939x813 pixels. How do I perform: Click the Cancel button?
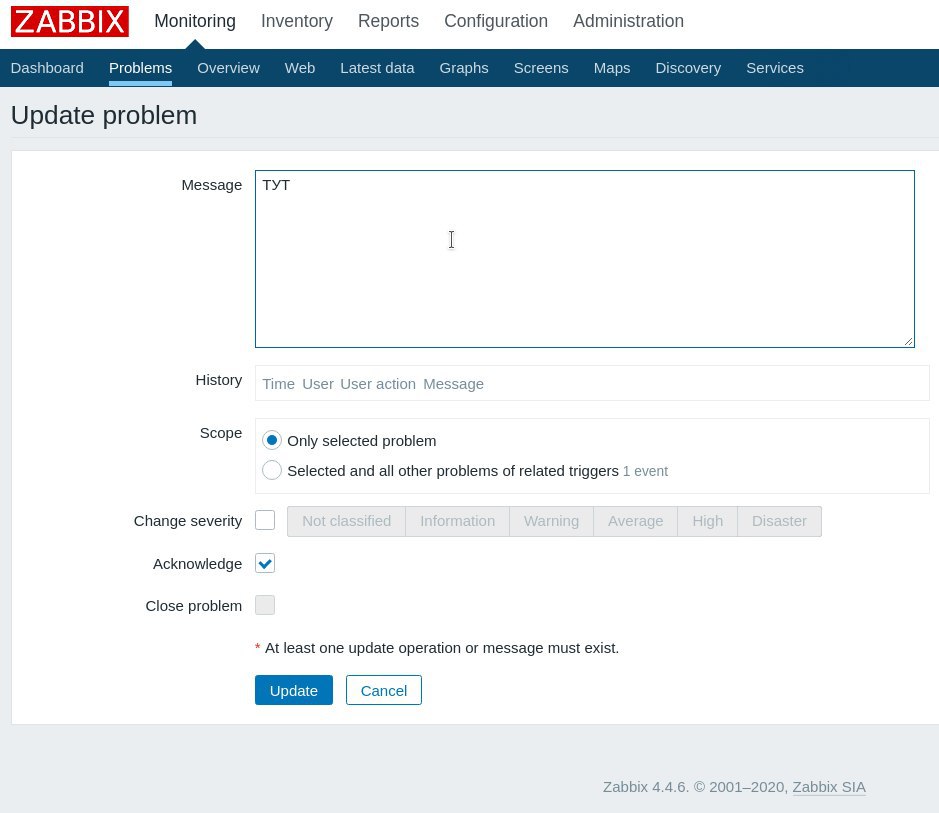pos(383,690)
